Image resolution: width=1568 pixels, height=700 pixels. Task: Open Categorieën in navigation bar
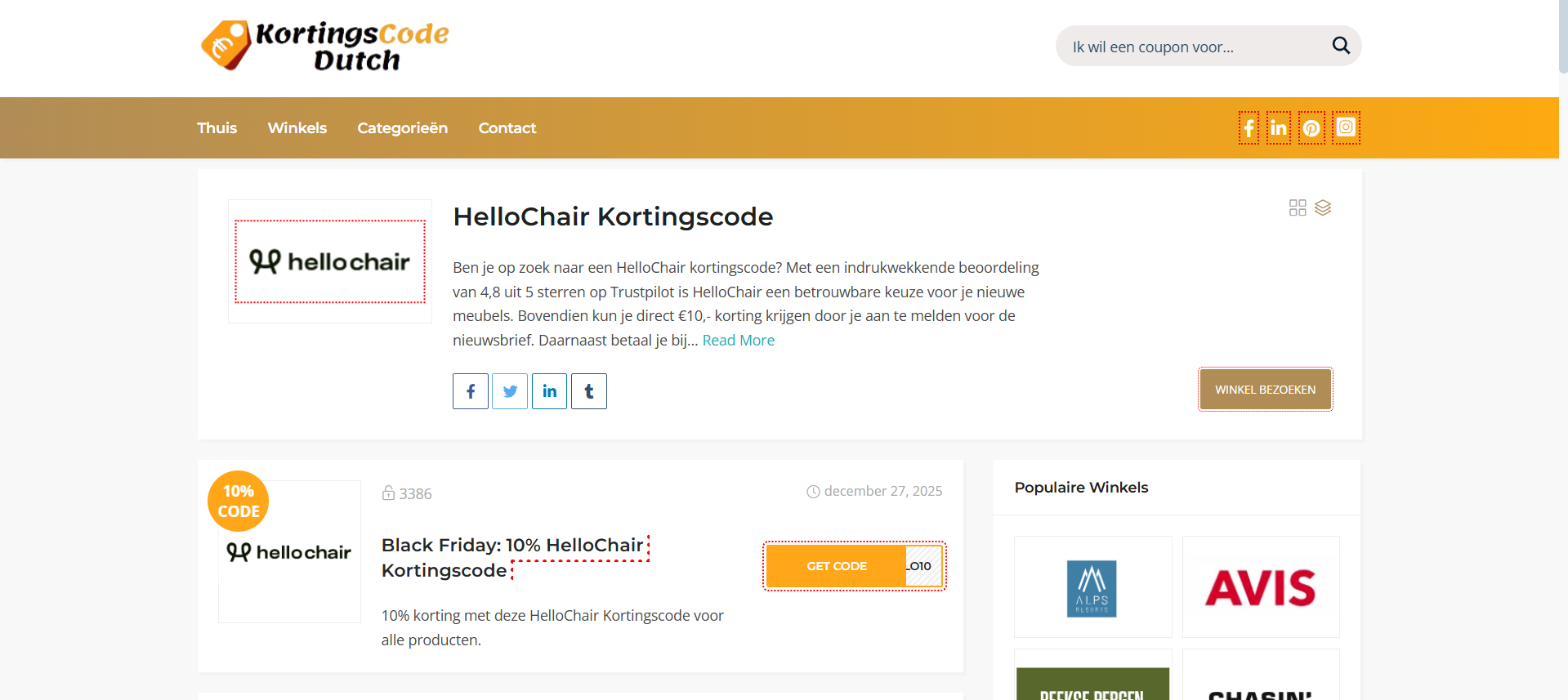pos(402,128)
